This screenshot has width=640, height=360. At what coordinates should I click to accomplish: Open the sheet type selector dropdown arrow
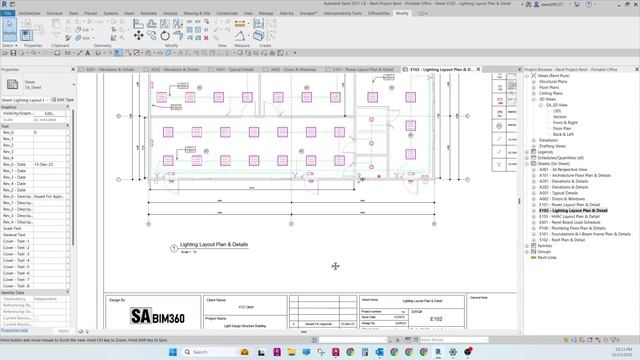pyautogui.click(x=74, y=84)
